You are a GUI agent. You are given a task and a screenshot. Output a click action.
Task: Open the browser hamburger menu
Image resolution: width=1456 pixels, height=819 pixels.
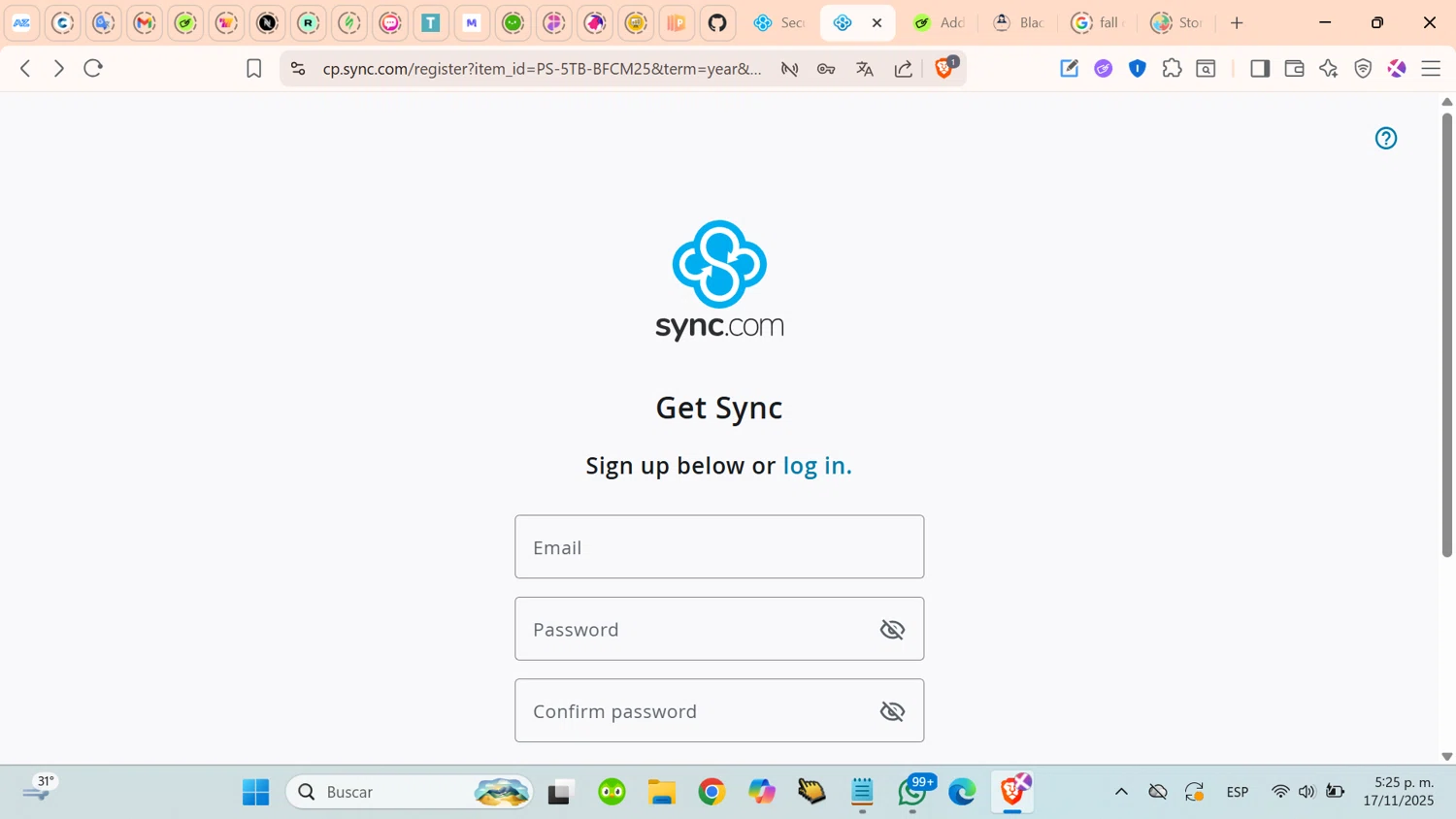click(x=1431, y=68)
